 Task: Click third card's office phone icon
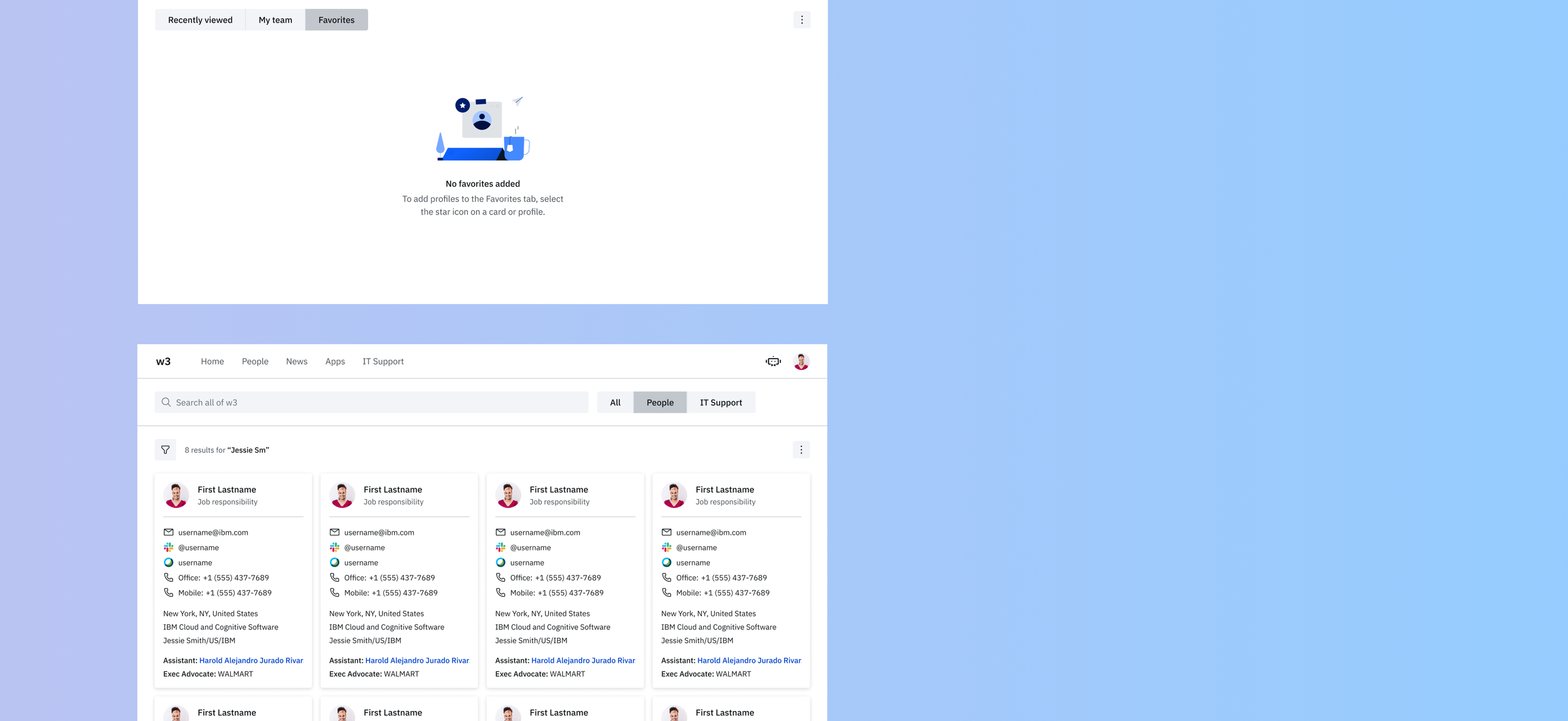tap(501, 577)
